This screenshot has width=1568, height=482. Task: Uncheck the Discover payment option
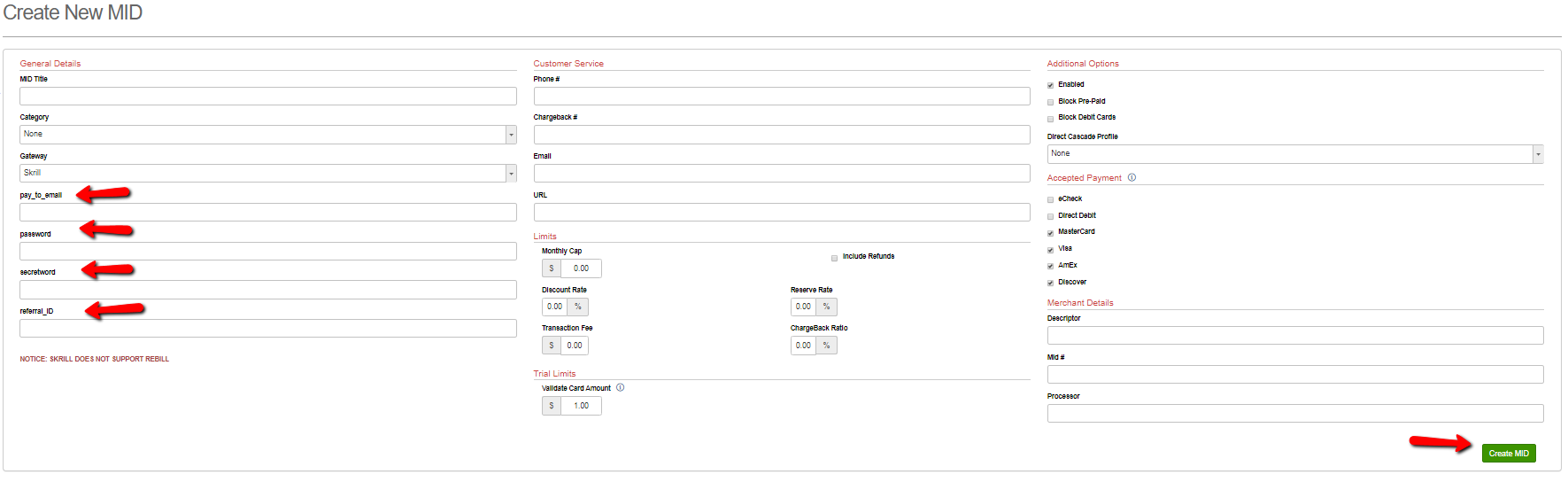1051,283
